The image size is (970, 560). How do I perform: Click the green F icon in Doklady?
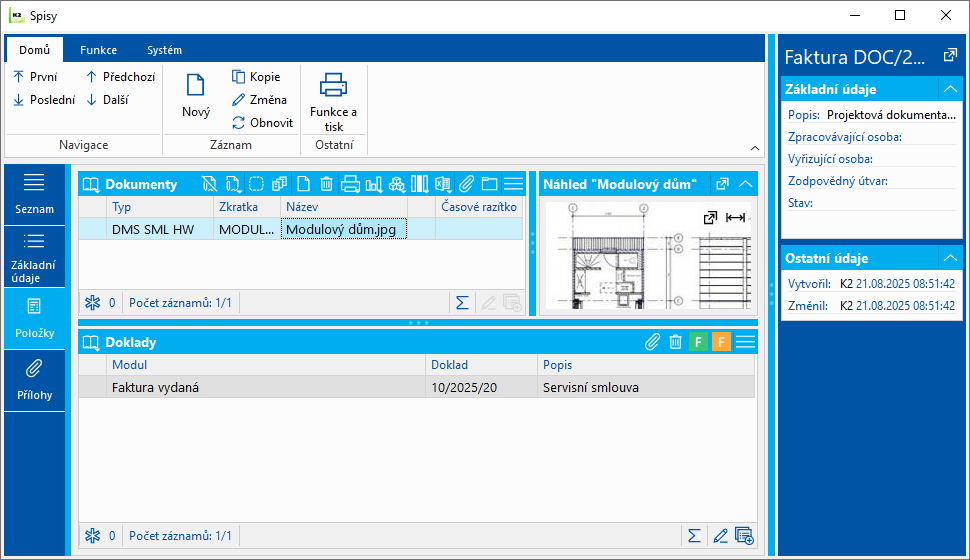(x=698, y=342)
